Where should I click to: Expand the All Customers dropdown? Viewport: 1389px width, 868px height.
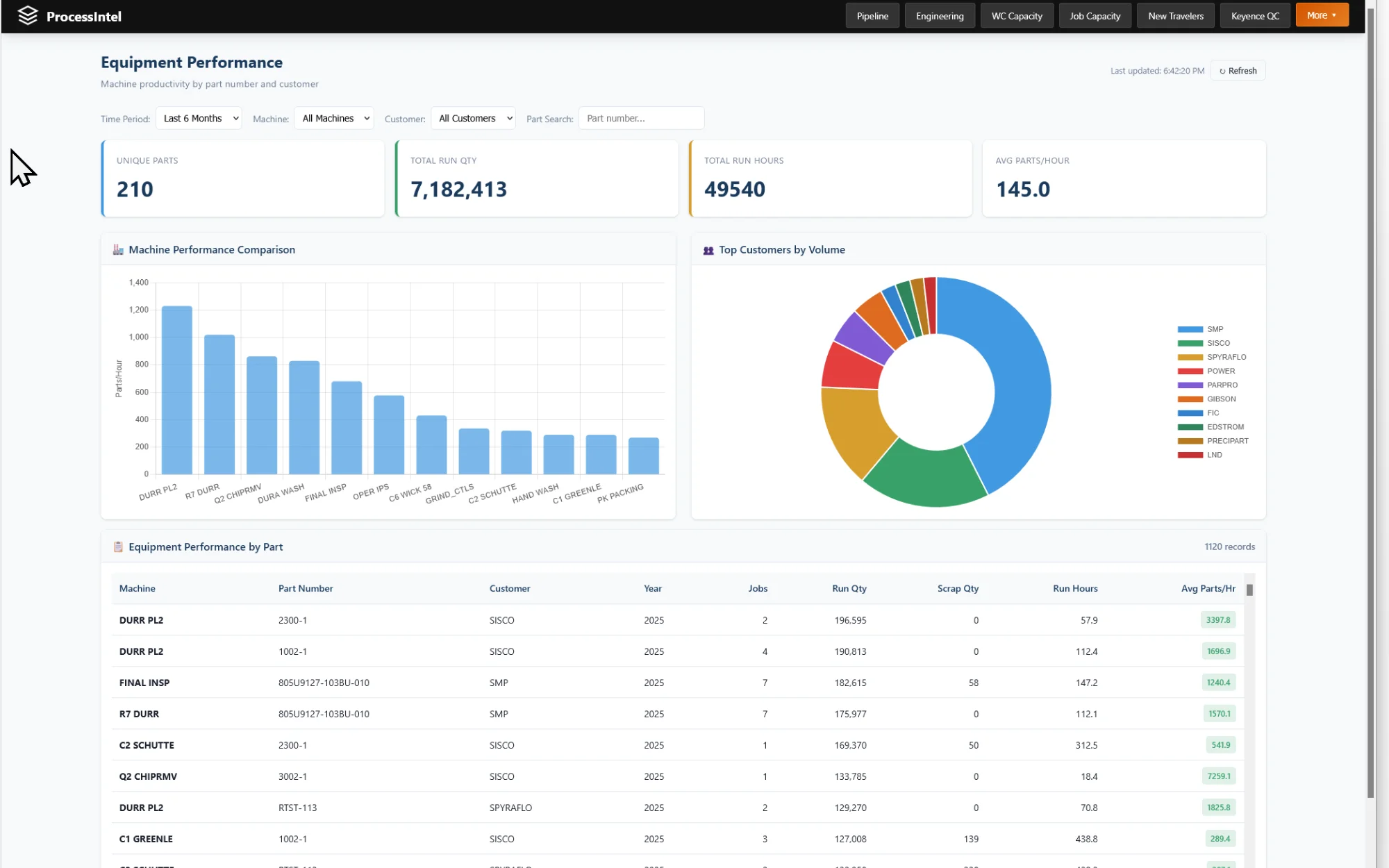point(474,119)
